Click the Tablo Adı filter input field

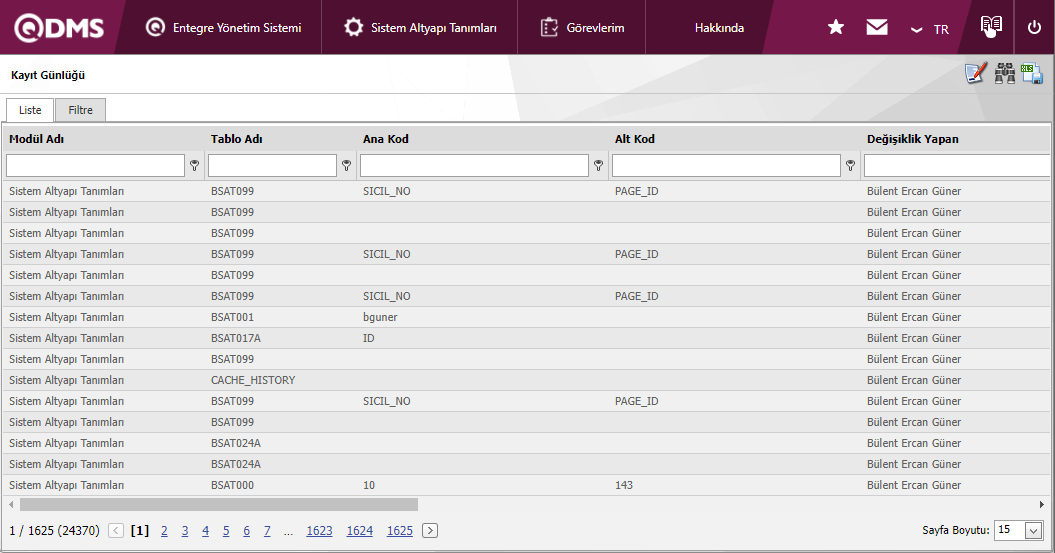[x=272, y=166]
